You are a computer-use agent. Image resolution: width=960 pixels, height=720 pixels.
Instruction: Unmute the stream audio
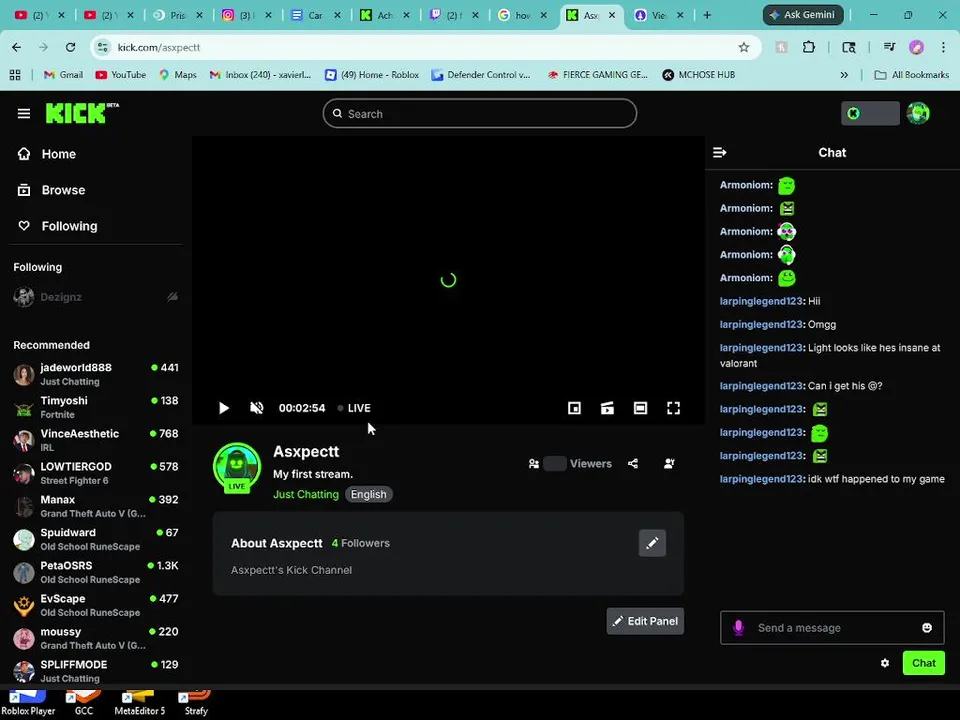click(x=257, y=408)
